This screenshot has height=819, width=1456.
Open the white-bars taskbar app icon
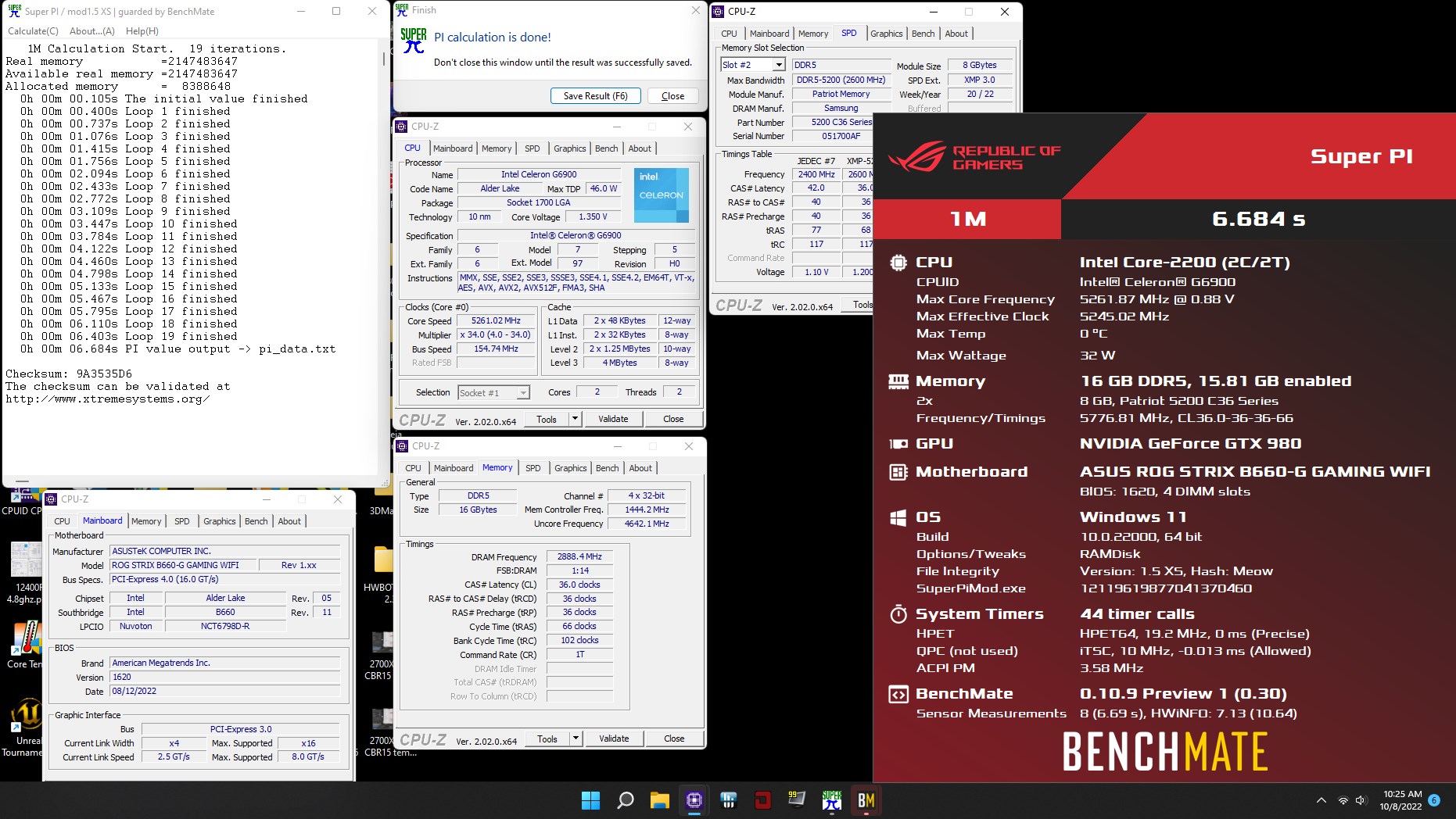pos(729,800)
